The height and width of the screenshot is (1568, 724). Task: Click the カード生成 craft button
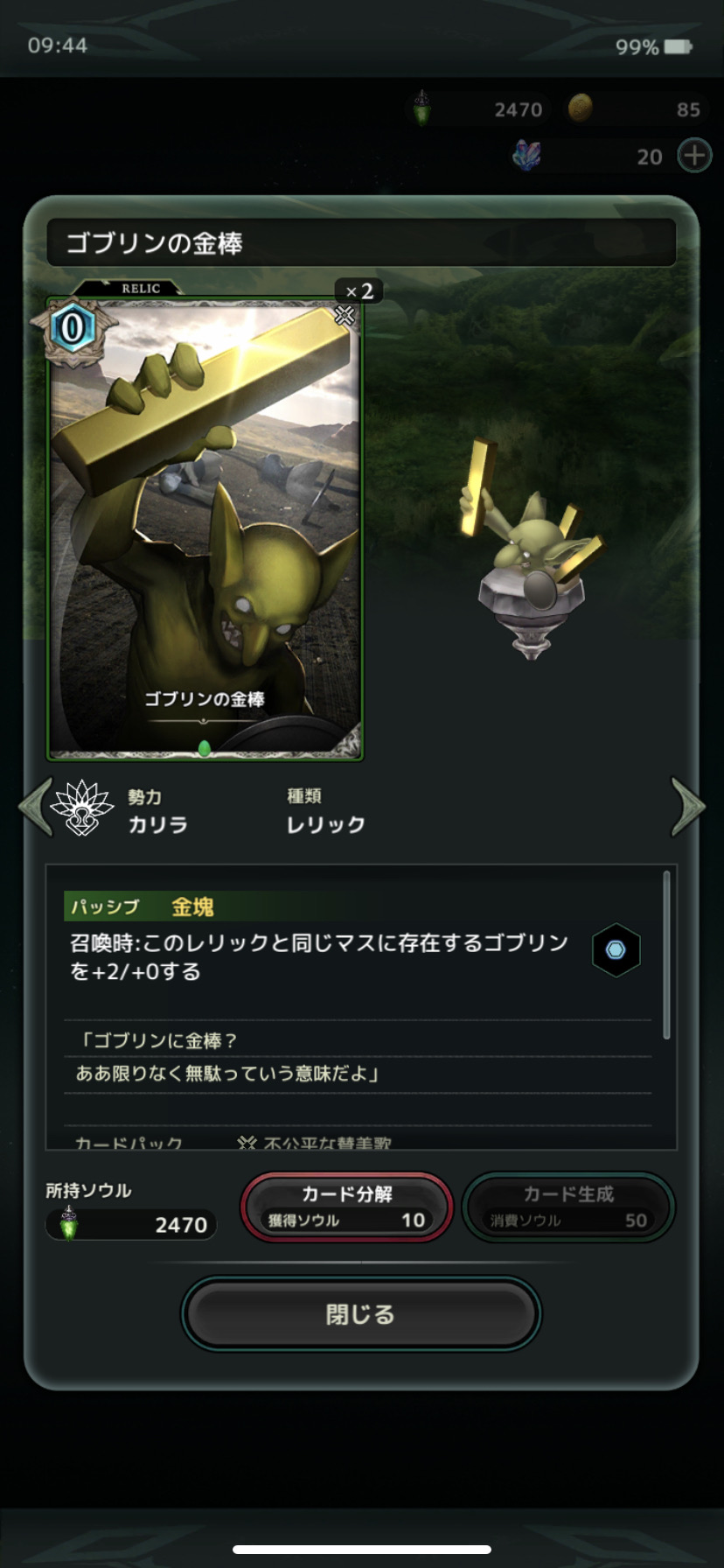[568, 1207]
